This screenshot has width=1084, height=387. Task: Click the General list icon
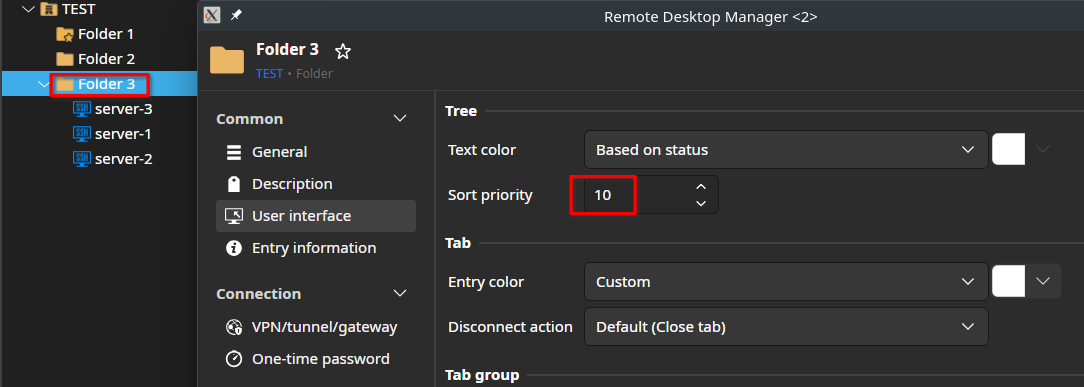click(x=234, y=152)
